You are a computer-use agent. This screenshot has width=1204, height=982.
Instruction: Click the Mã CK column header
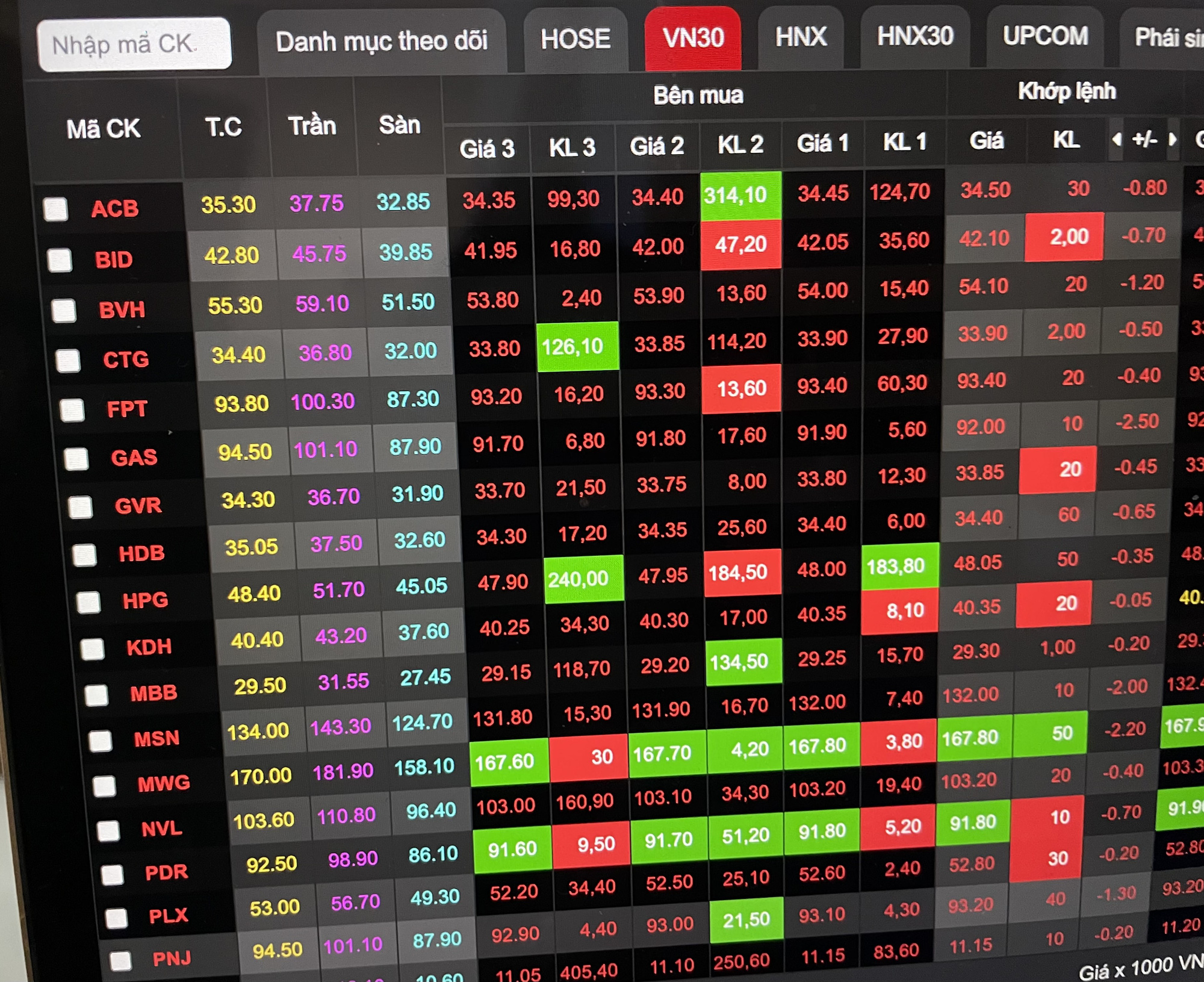tap(104, 129)
